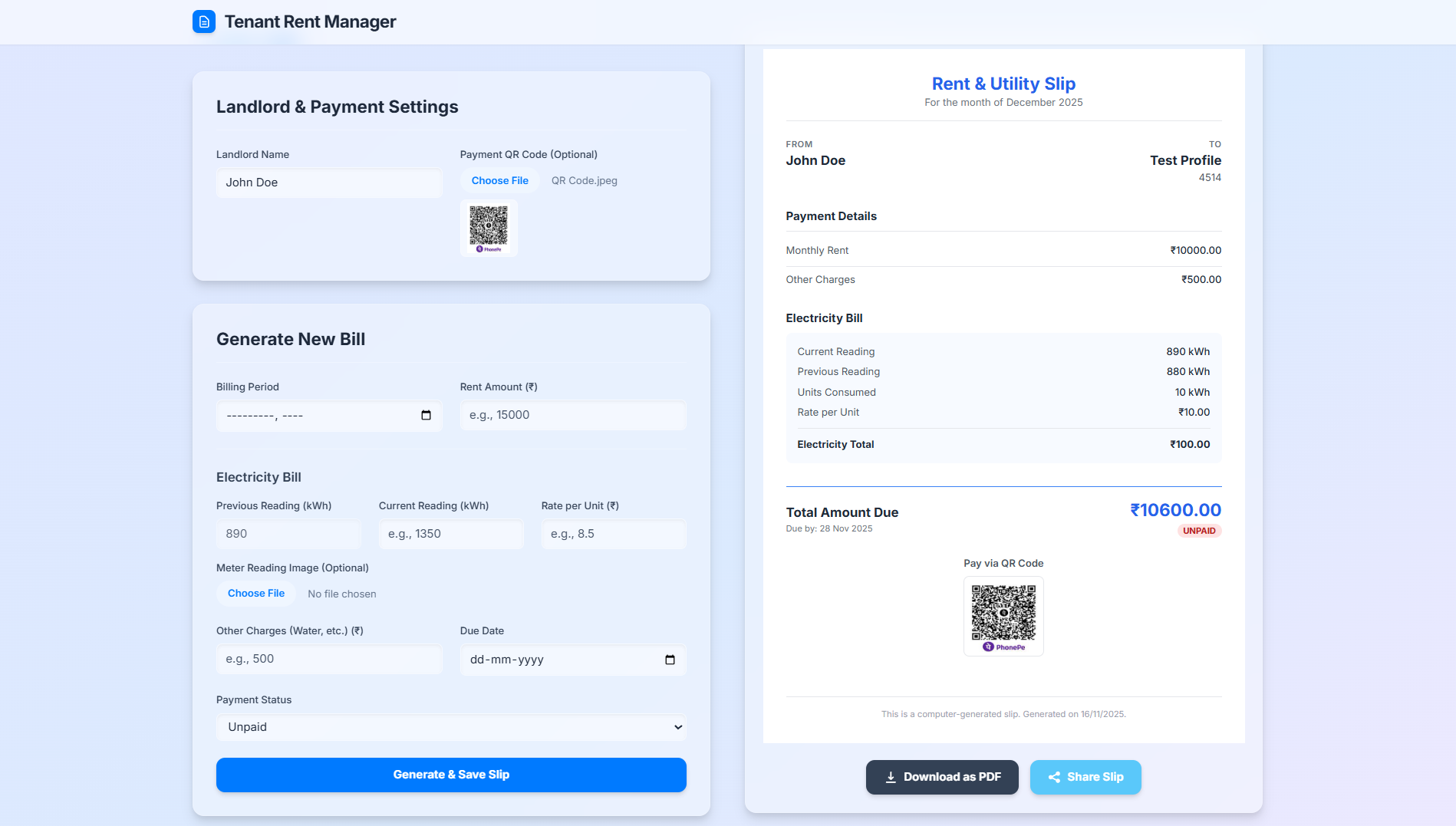
Task: Focus the Rate per Unit field
Action: (613, 534)
